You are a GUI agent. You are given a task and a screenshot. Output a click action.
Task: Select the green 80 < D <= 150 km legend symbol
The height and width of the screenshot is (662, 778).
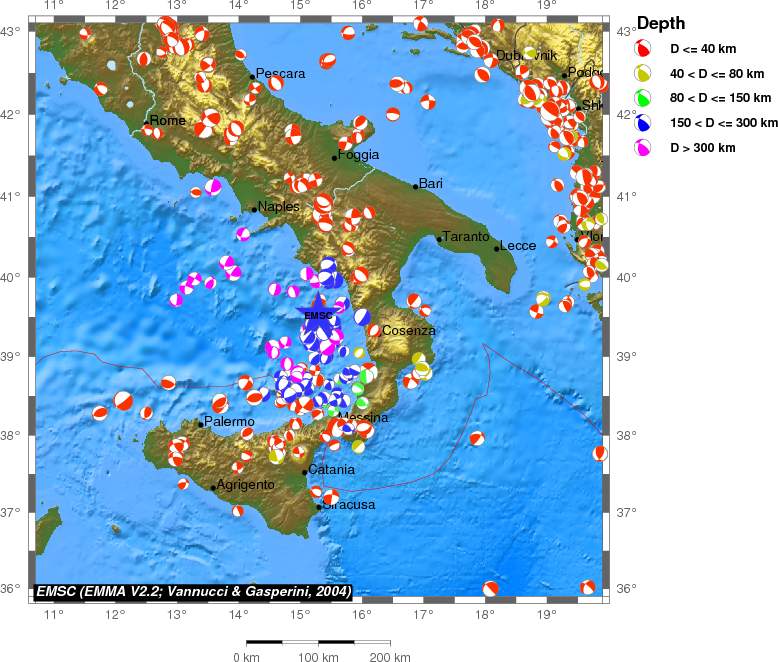pos(645,97)
